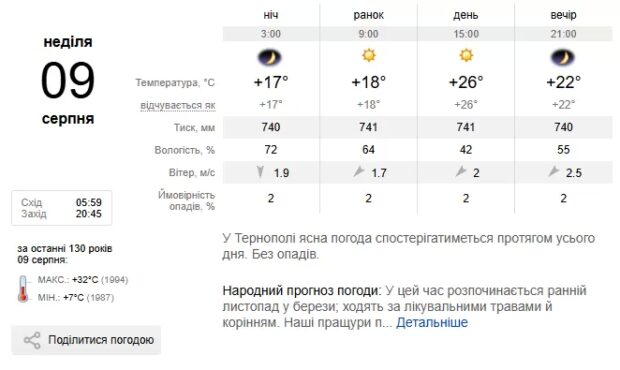The height and width of the screenshot is (370, 620).
Task: Click the +26° day temperature value
Action: (466, 82)
